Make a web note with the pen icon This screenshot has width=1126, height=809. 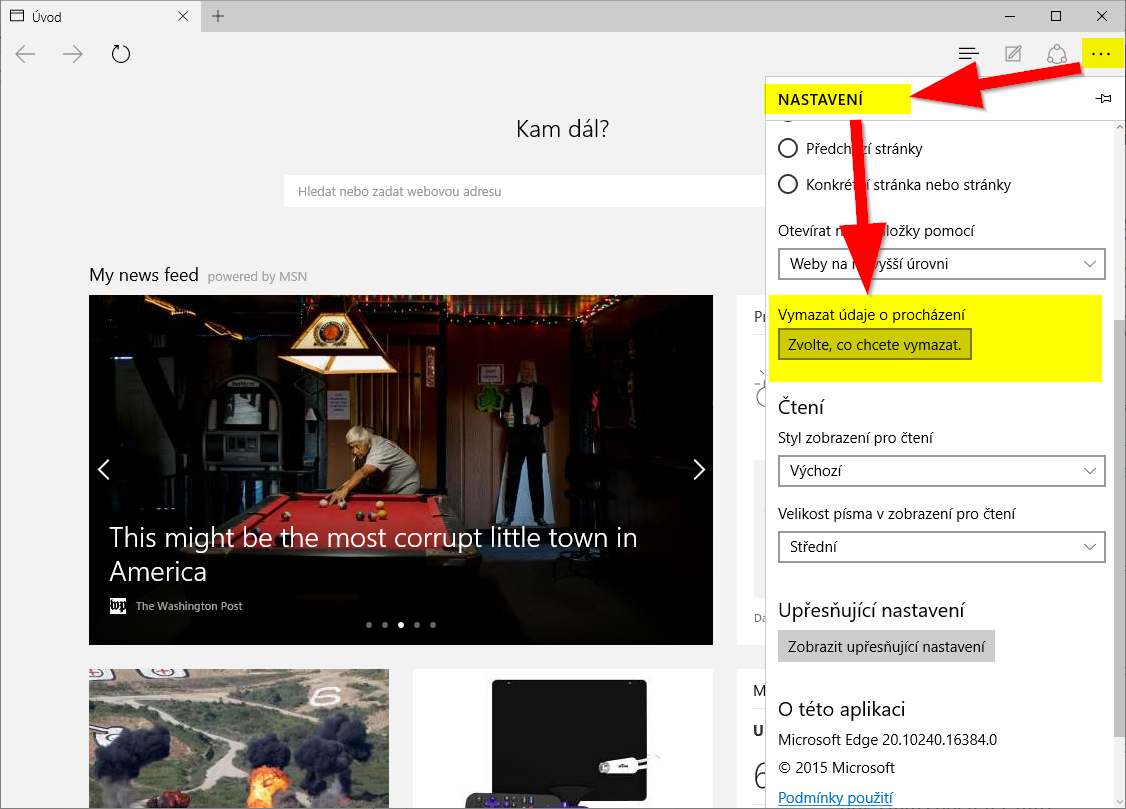point(1013,54)
